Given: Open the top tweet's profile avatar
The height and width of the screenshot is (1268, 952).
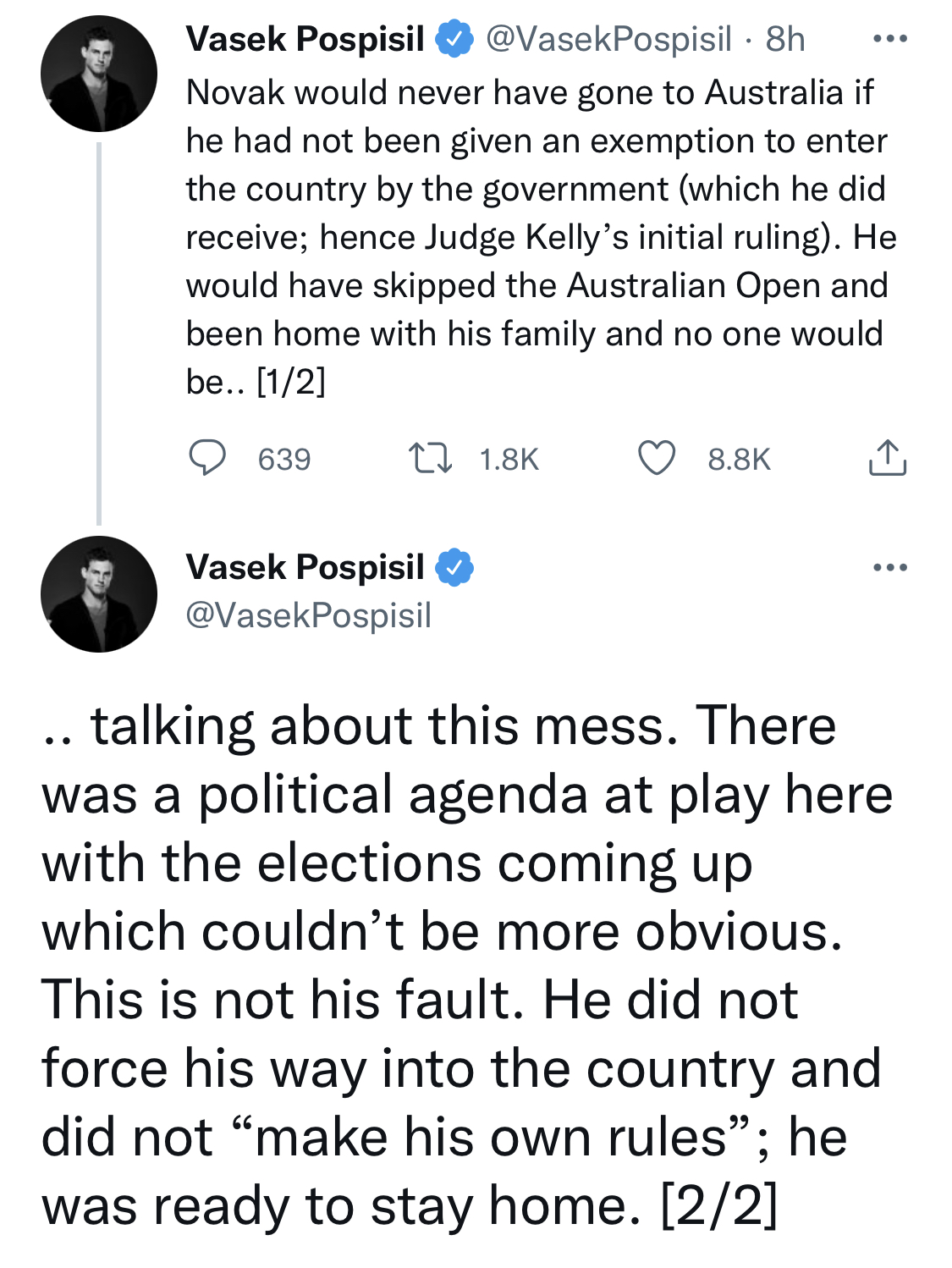Looking at the screenshot, I should point(99,74).
